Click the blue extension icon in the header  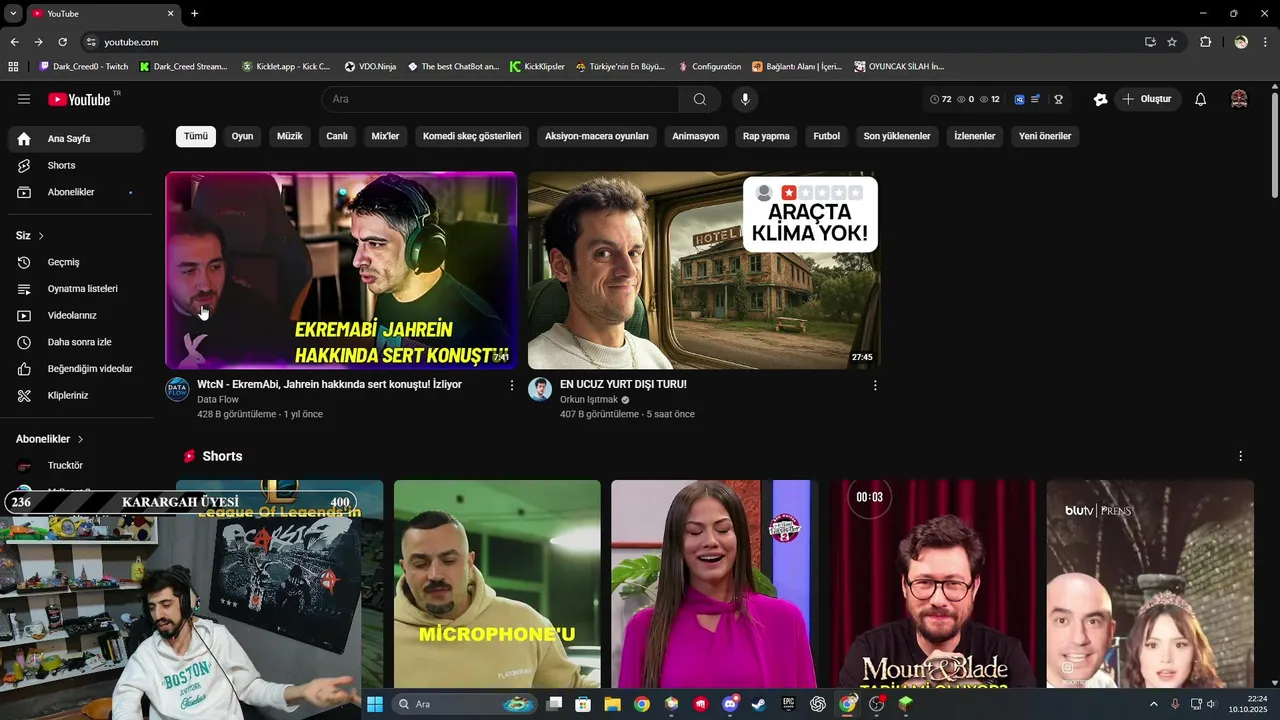[1019, 99]
